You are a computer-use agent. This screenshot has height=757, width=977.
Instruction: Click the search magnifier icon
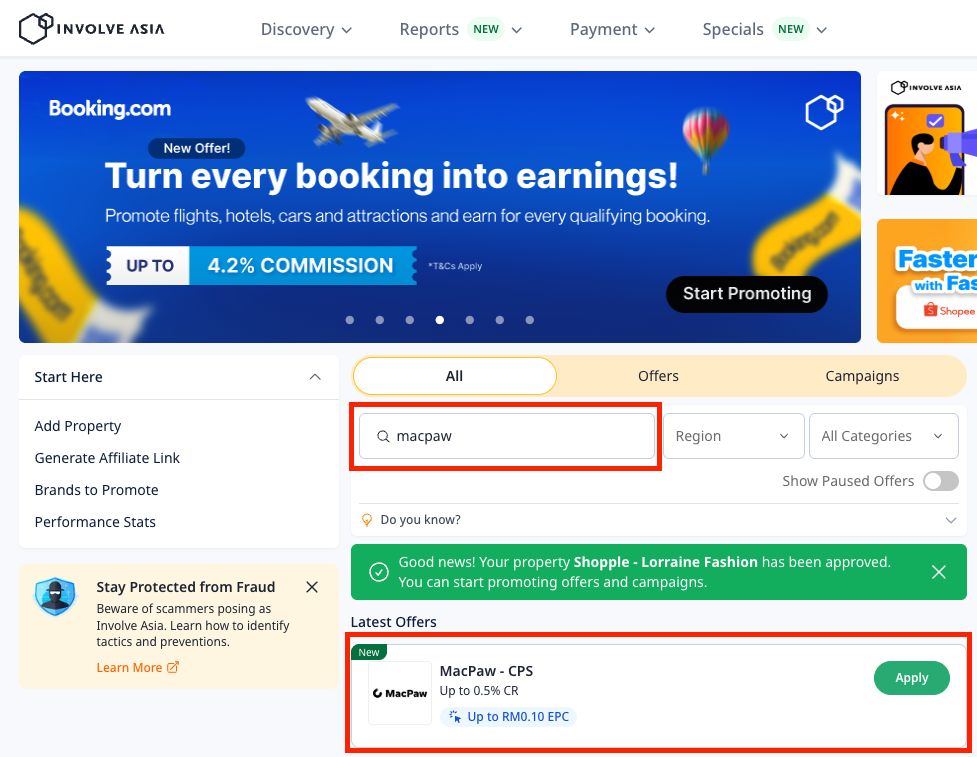click(x=383, y=436)
